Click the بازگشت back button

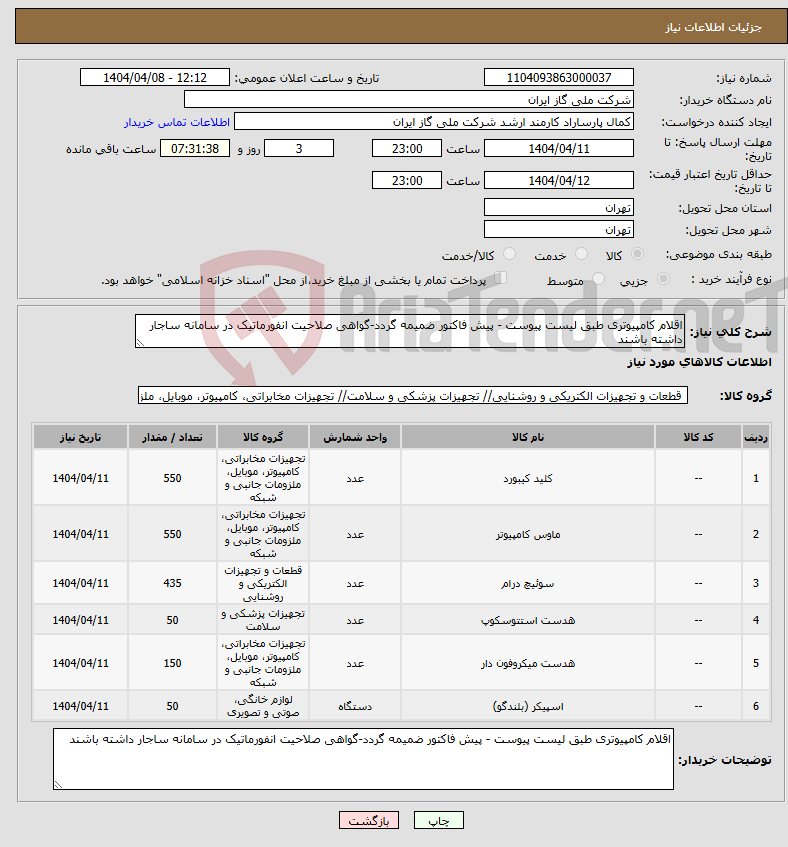pos(369,821)
